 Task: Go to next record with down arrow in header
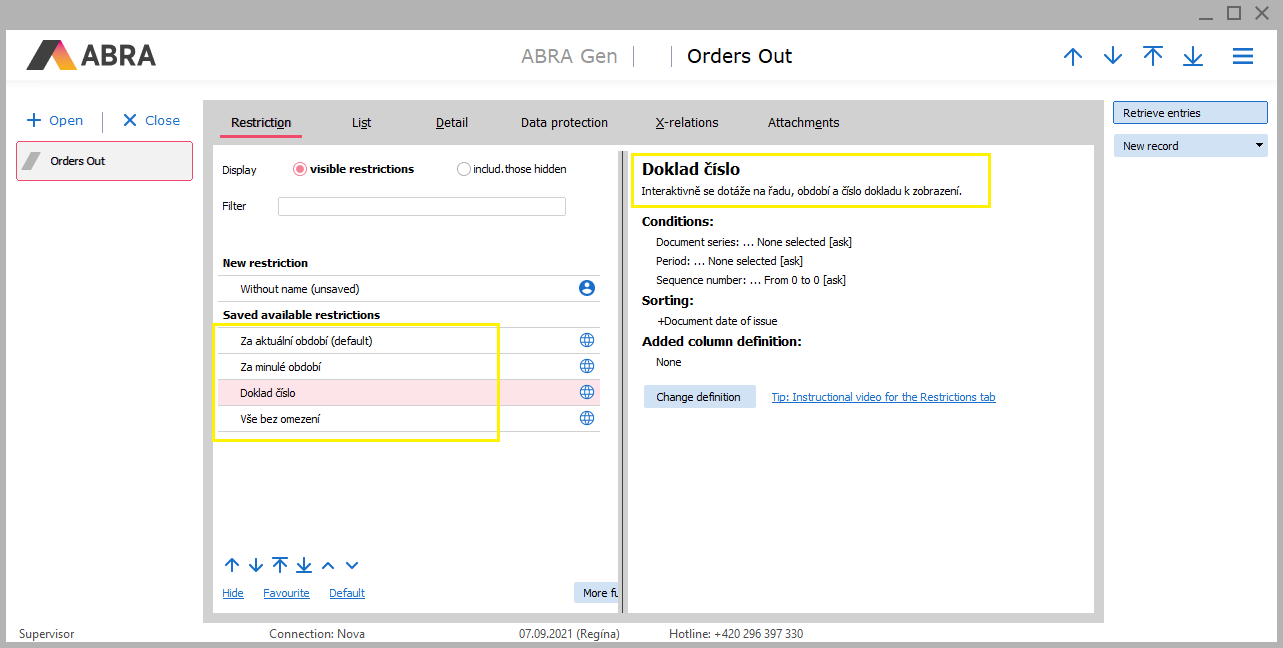pyautogui.click(x=1113, y=57)
